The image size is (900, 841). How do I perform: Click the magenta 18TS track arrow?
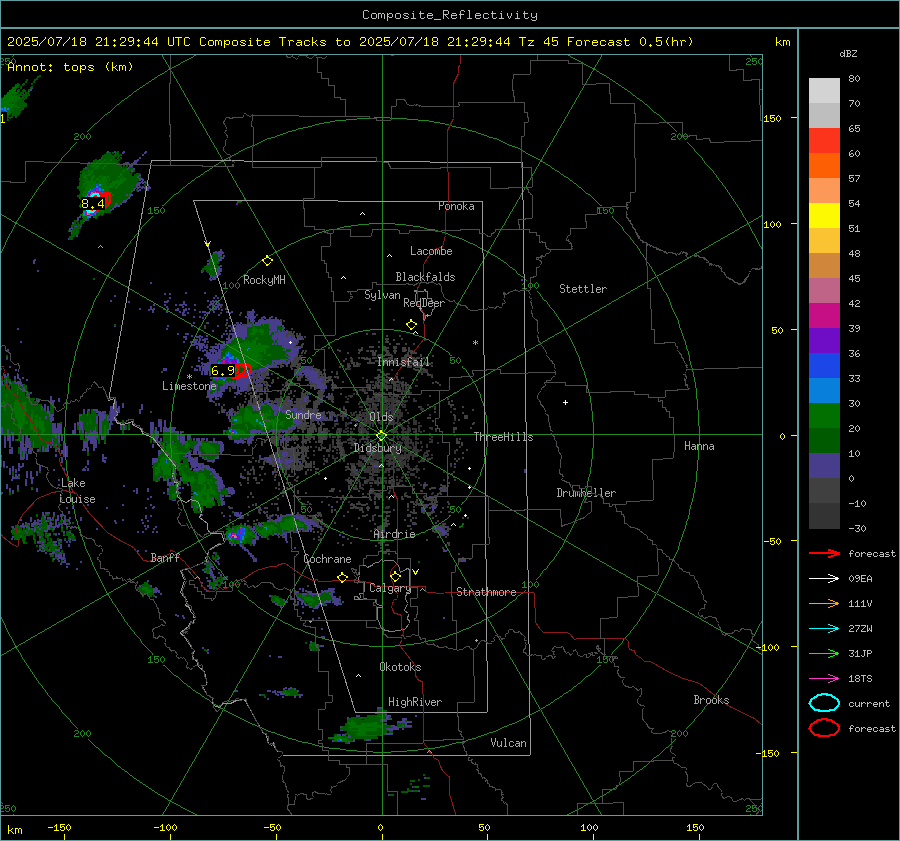(x=824, y=679)
